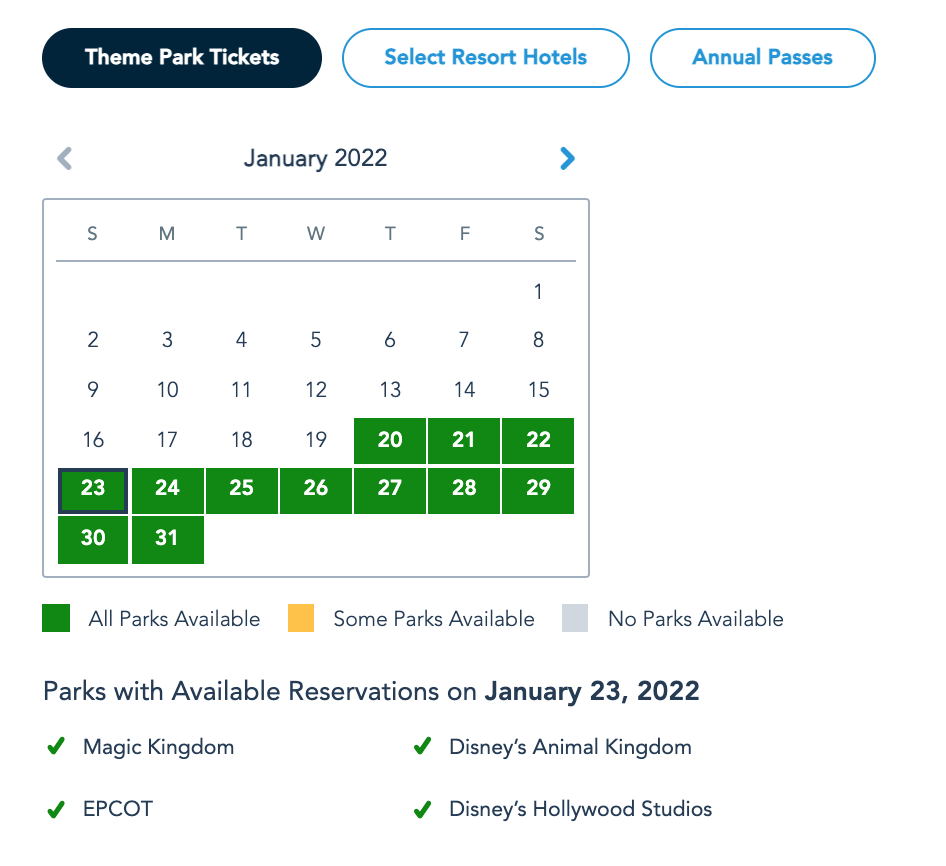
Task: Choose the currently selected date January 23
Action: [x=93, y=489]
